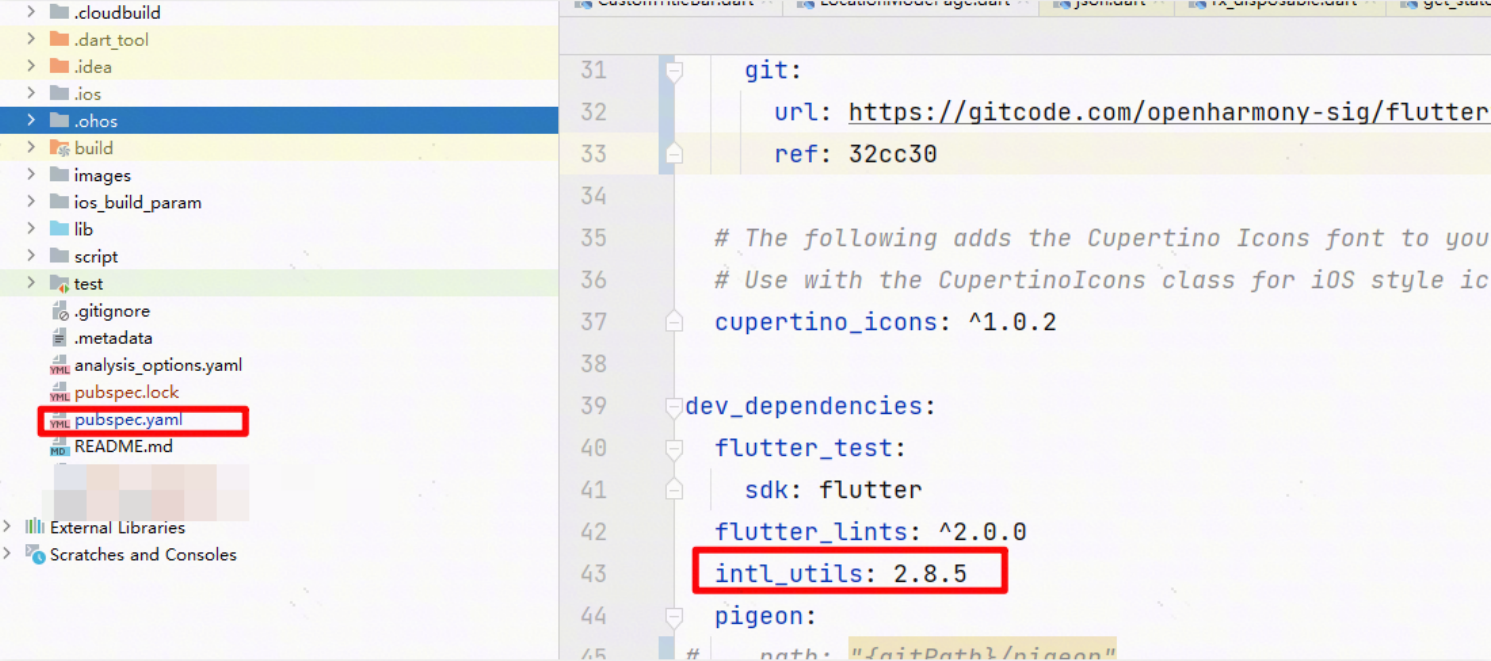Click the build folder icon
Viewport: 1491px width, 661px height.
[x=59, y=148]
